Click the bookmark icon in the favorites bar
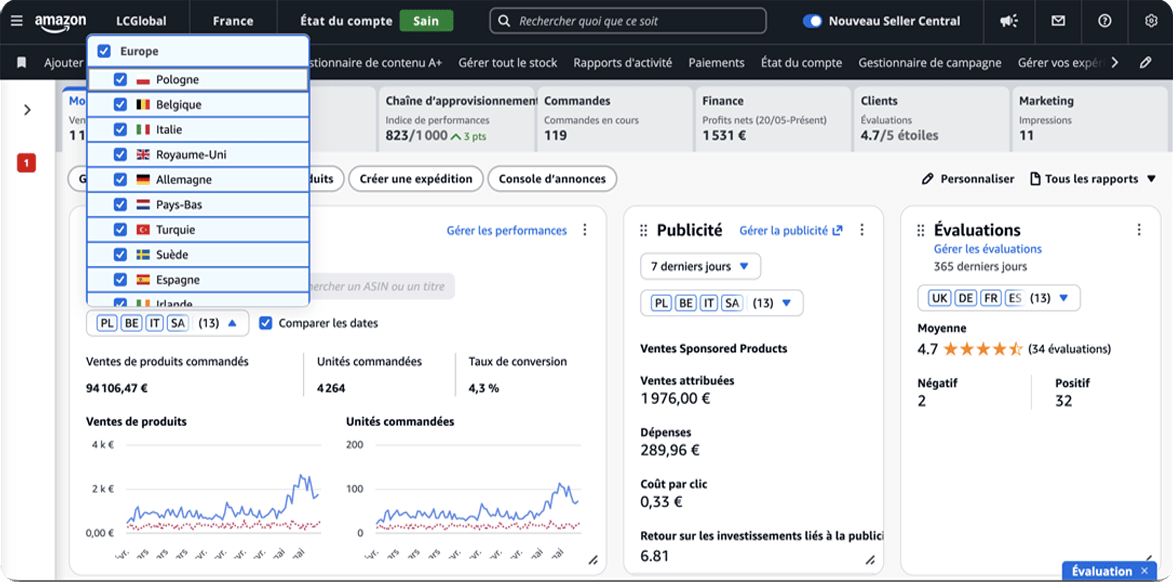 (x=22, y=63)
